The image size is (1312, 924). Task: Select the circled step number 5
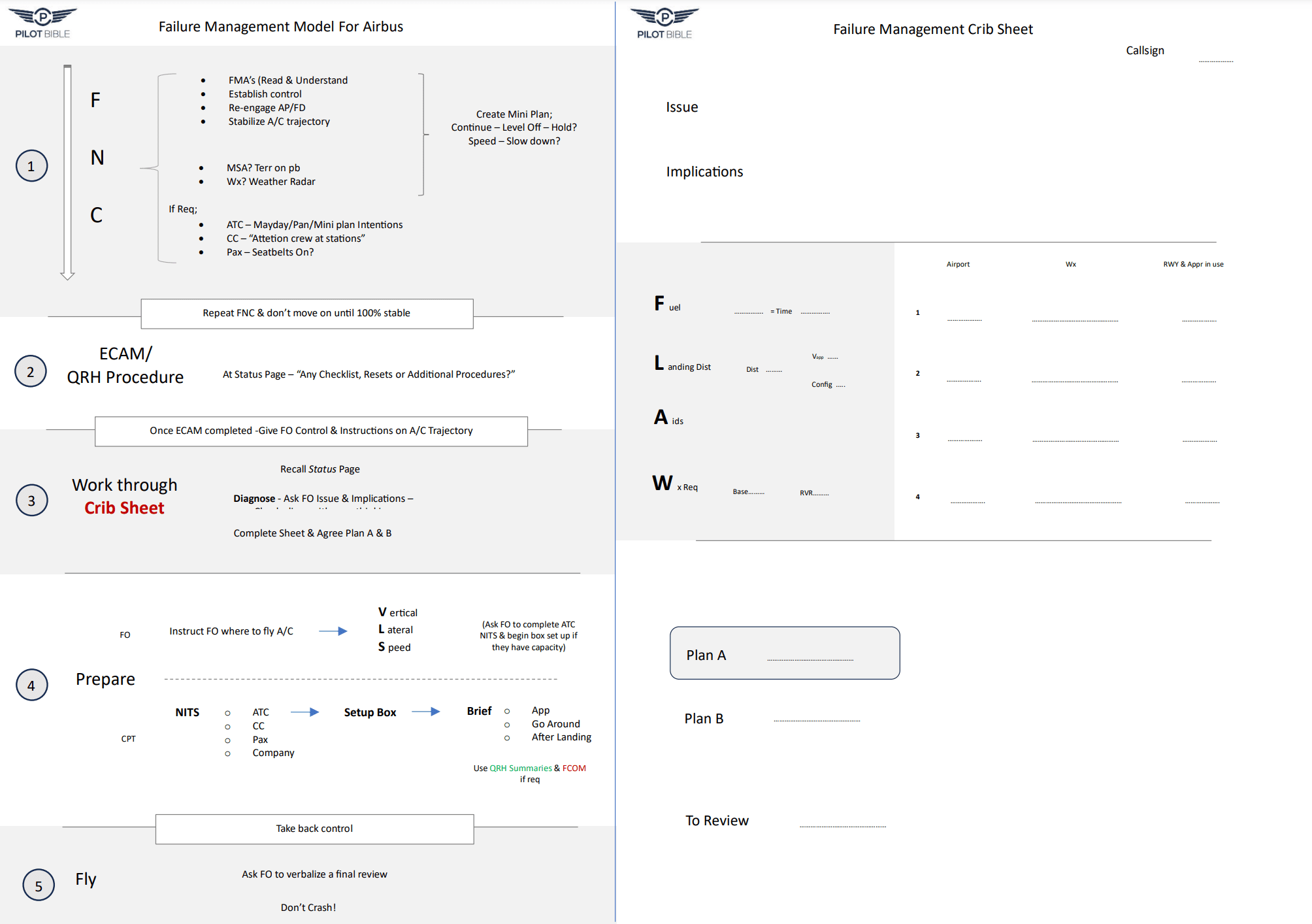[x=39, y=885]
